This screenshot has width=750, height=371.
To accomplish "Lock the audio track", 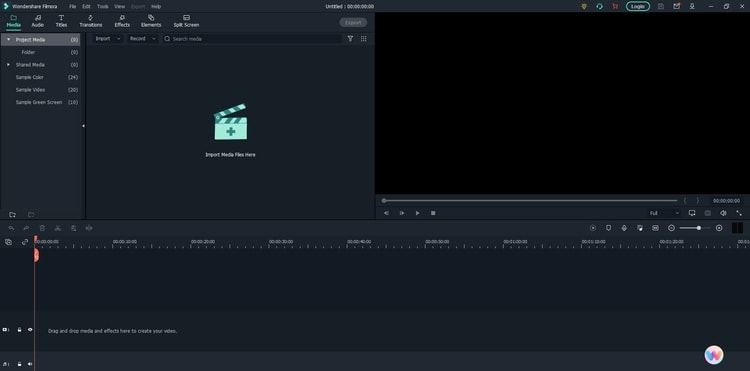I will coord(19,364).
